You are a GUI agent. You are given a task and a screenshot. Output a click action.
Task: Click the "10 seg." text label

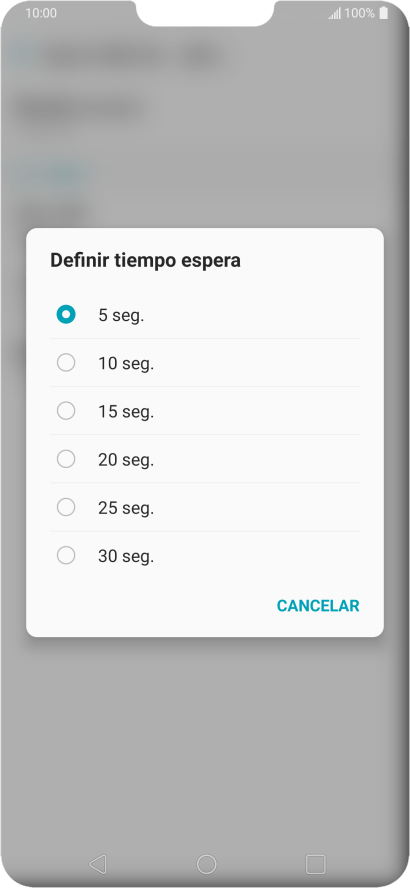point(126,364)
